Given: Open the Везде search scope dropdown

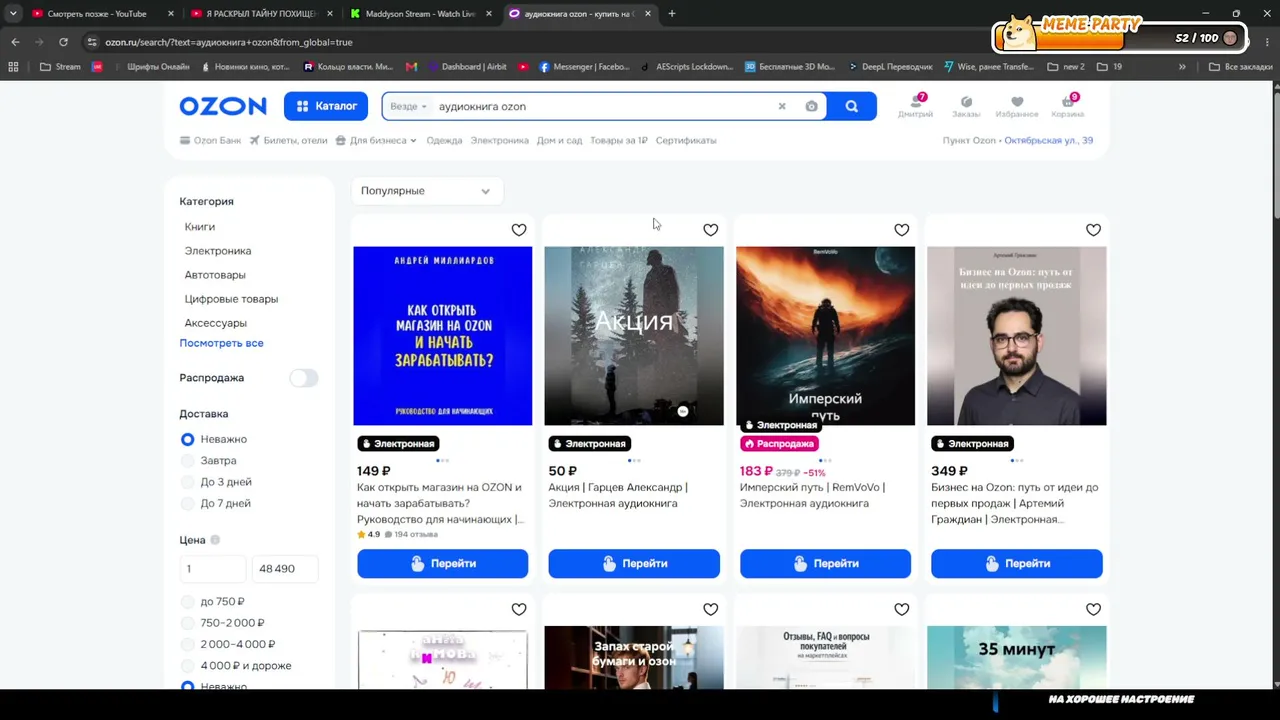Looking at the screenshot, I should 408,106.
